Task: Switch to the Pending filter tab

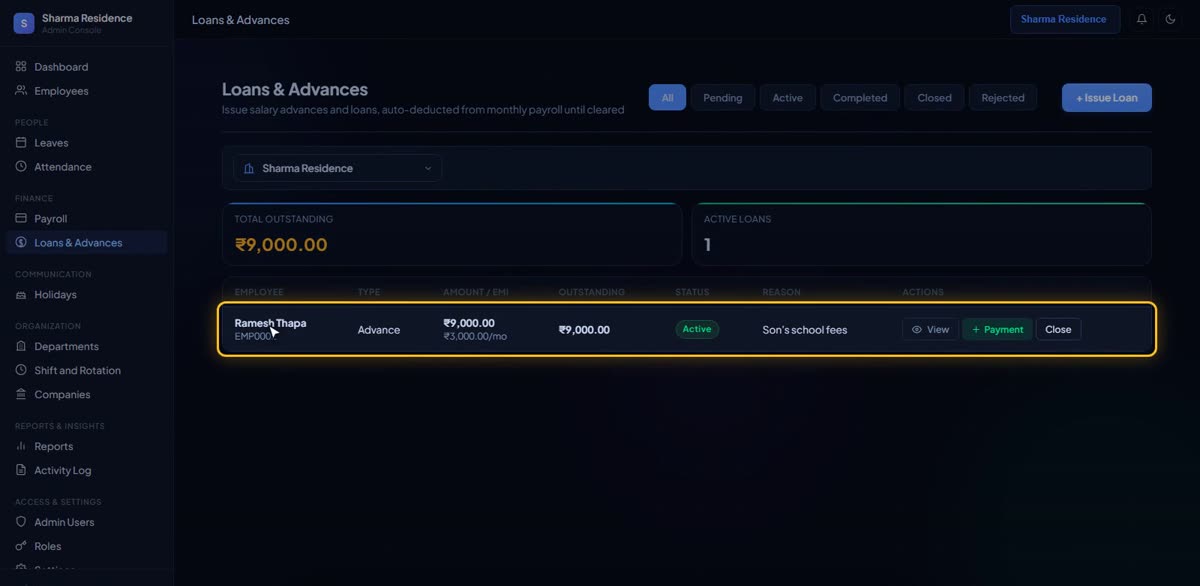Action: tap(723, 98)
